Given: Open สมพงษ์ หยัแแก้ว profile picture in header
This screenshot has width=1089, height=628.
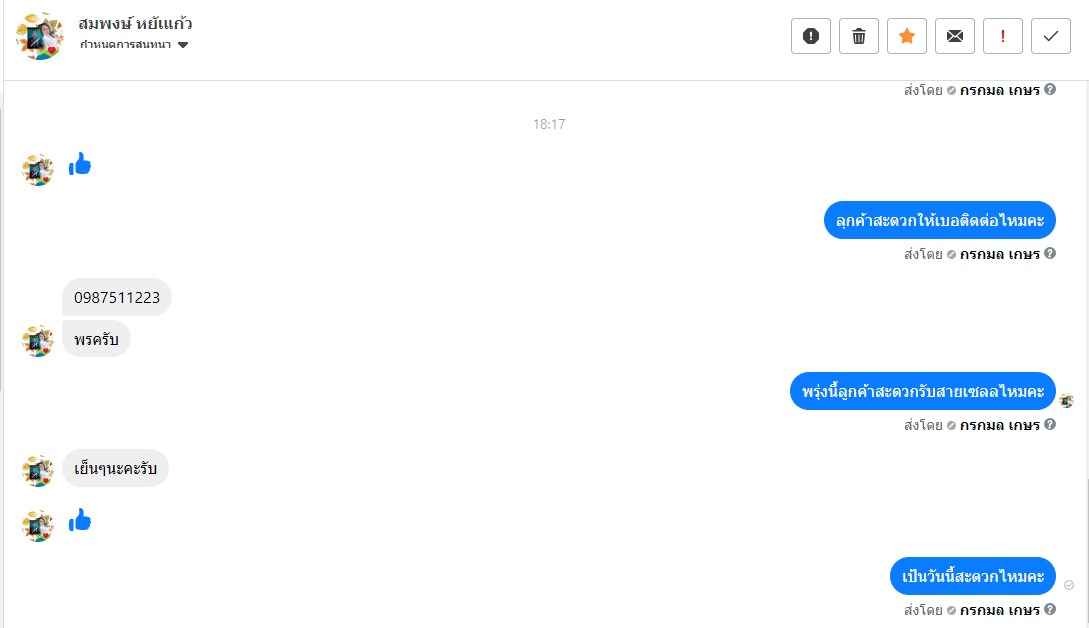Looking at the screenshot, I should [x=40, y=35].
